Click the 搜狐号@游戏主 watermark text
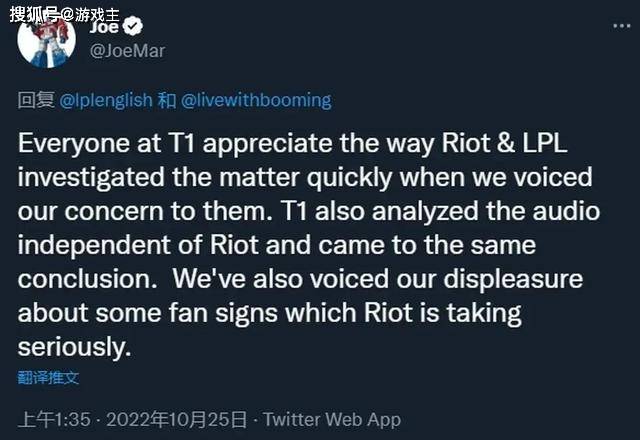Viewport: 640px width, 440px height. click(x=64, y=15)
